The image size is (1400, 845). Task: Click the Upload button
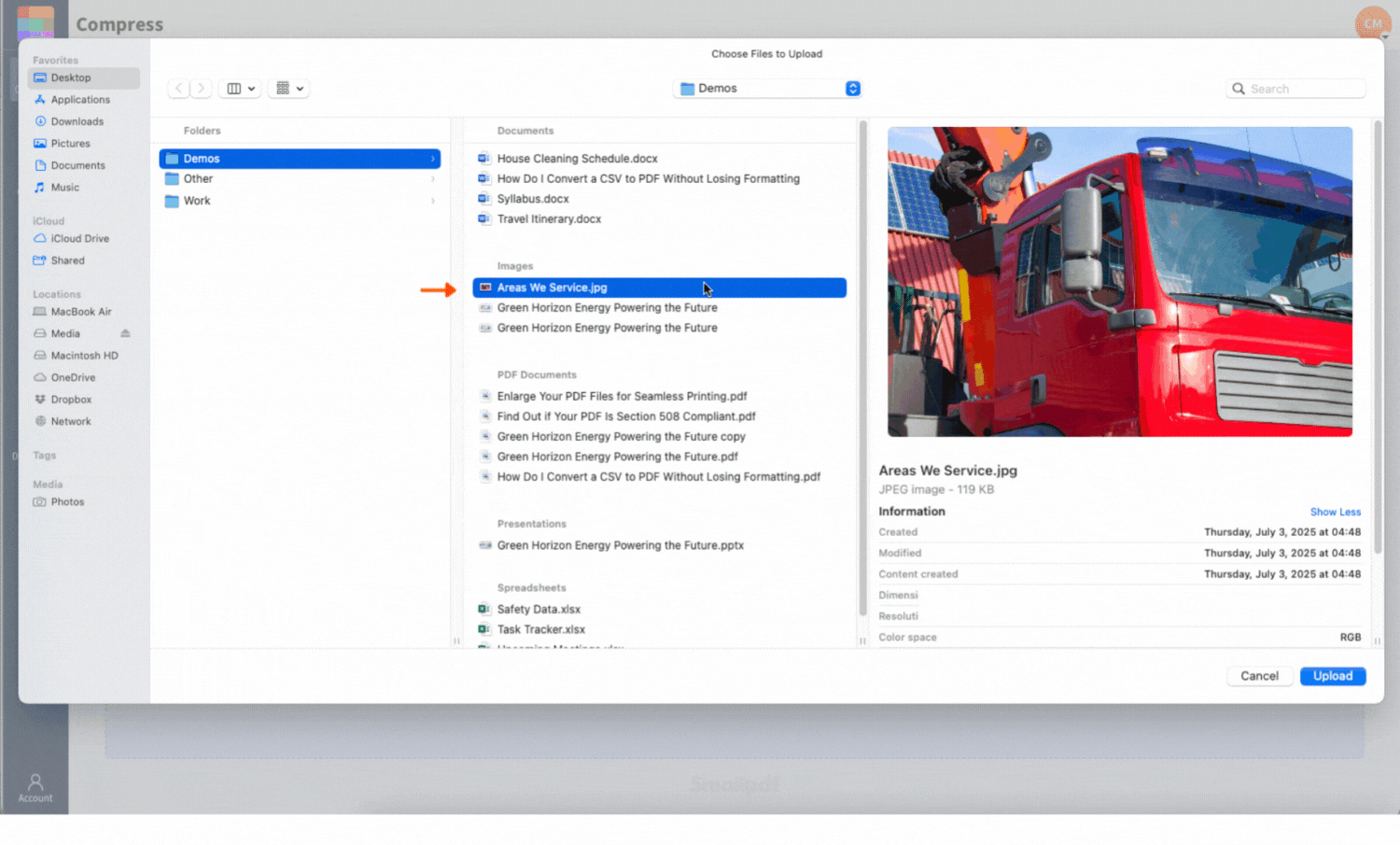click(x=1332, y=676)
